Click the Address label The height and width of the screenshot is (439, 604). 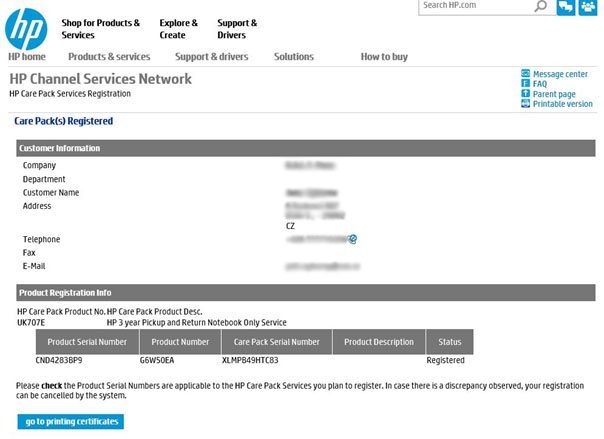[37, 206]
